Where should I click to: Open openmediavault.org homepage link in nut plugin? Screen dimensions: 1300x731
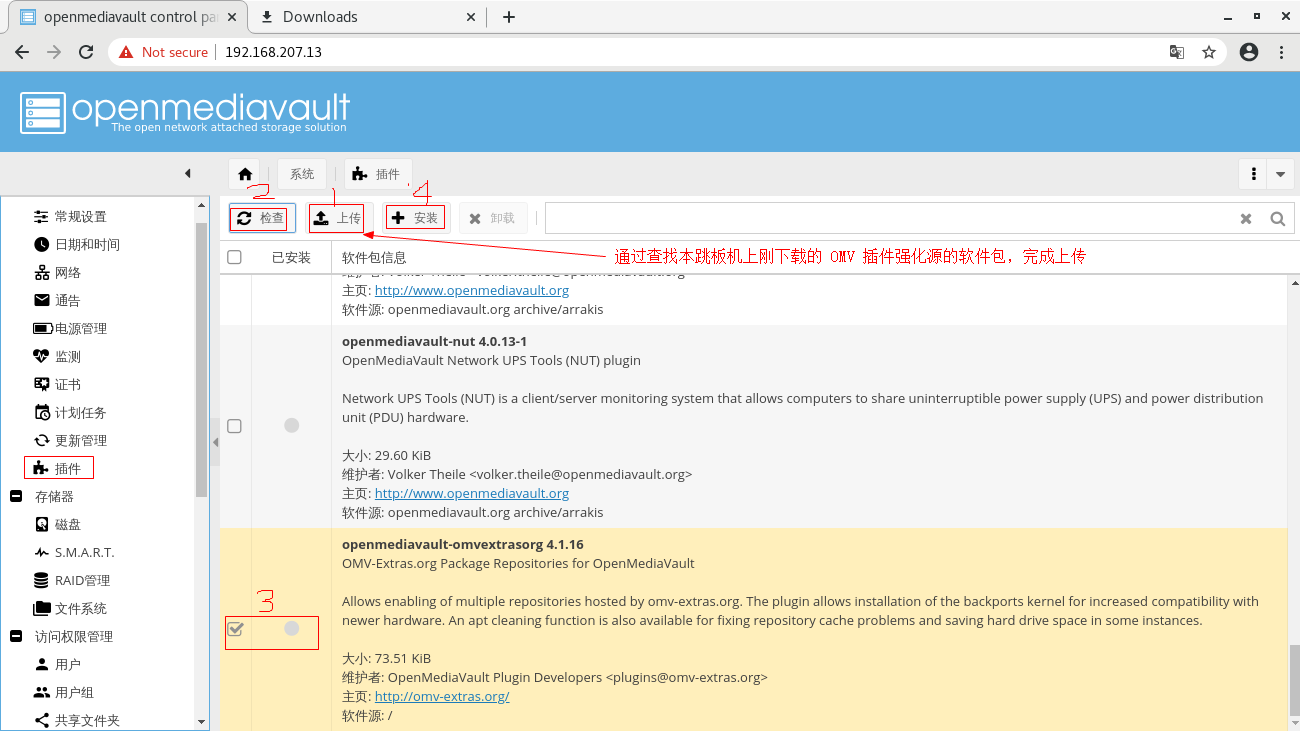[472, 493]
